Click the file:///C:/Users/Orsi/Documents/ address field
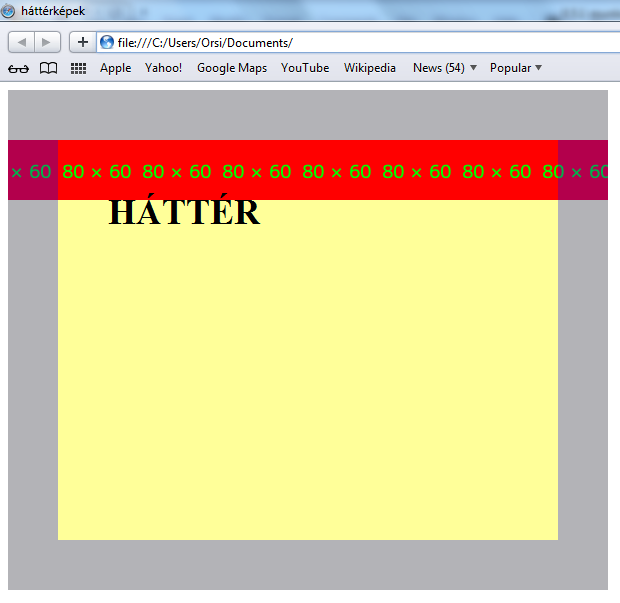620x603 pixels. click(x=358, y=42)
